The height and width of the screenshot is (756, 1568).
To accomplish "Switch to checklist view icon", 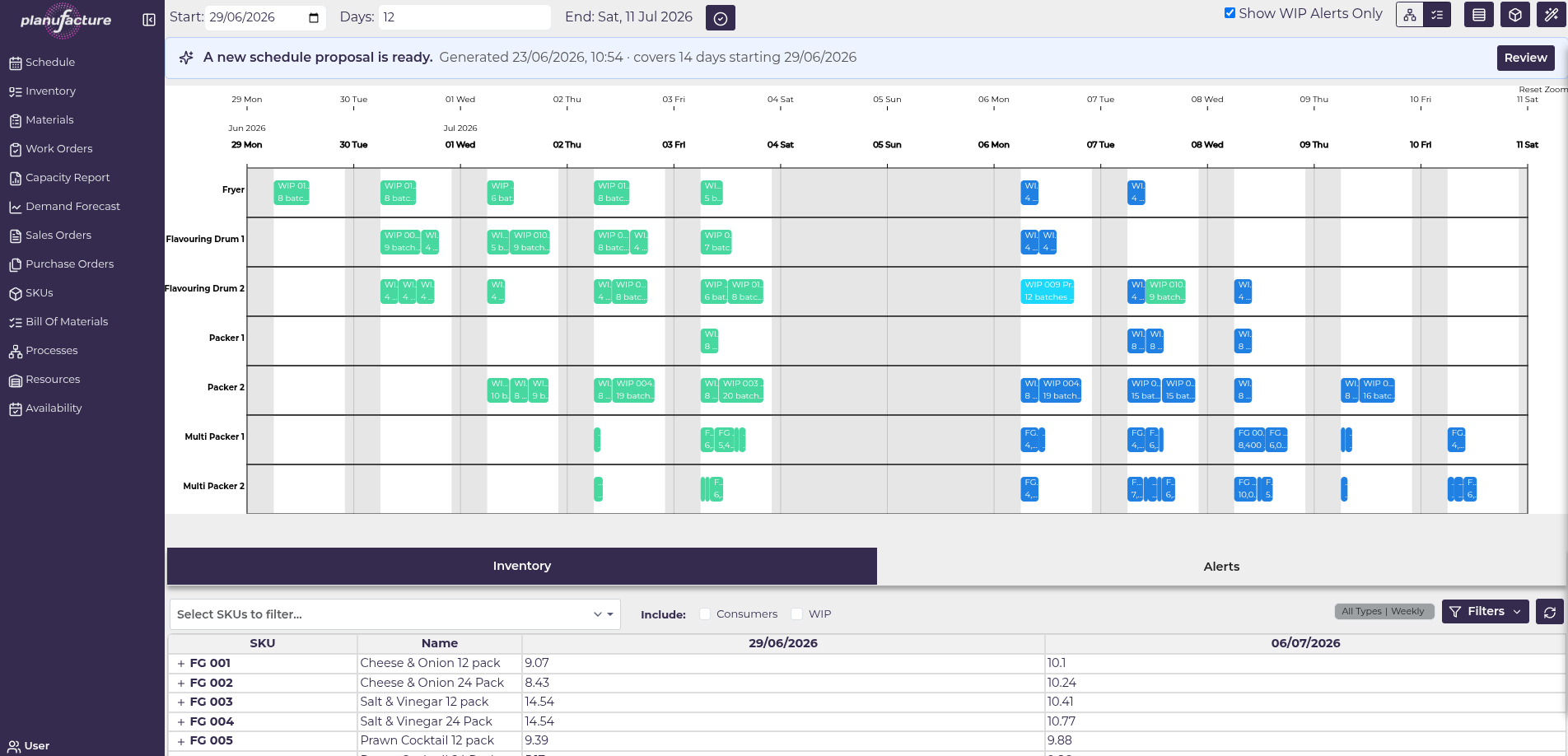I will pyautogui.click(x=1437, y=14).
